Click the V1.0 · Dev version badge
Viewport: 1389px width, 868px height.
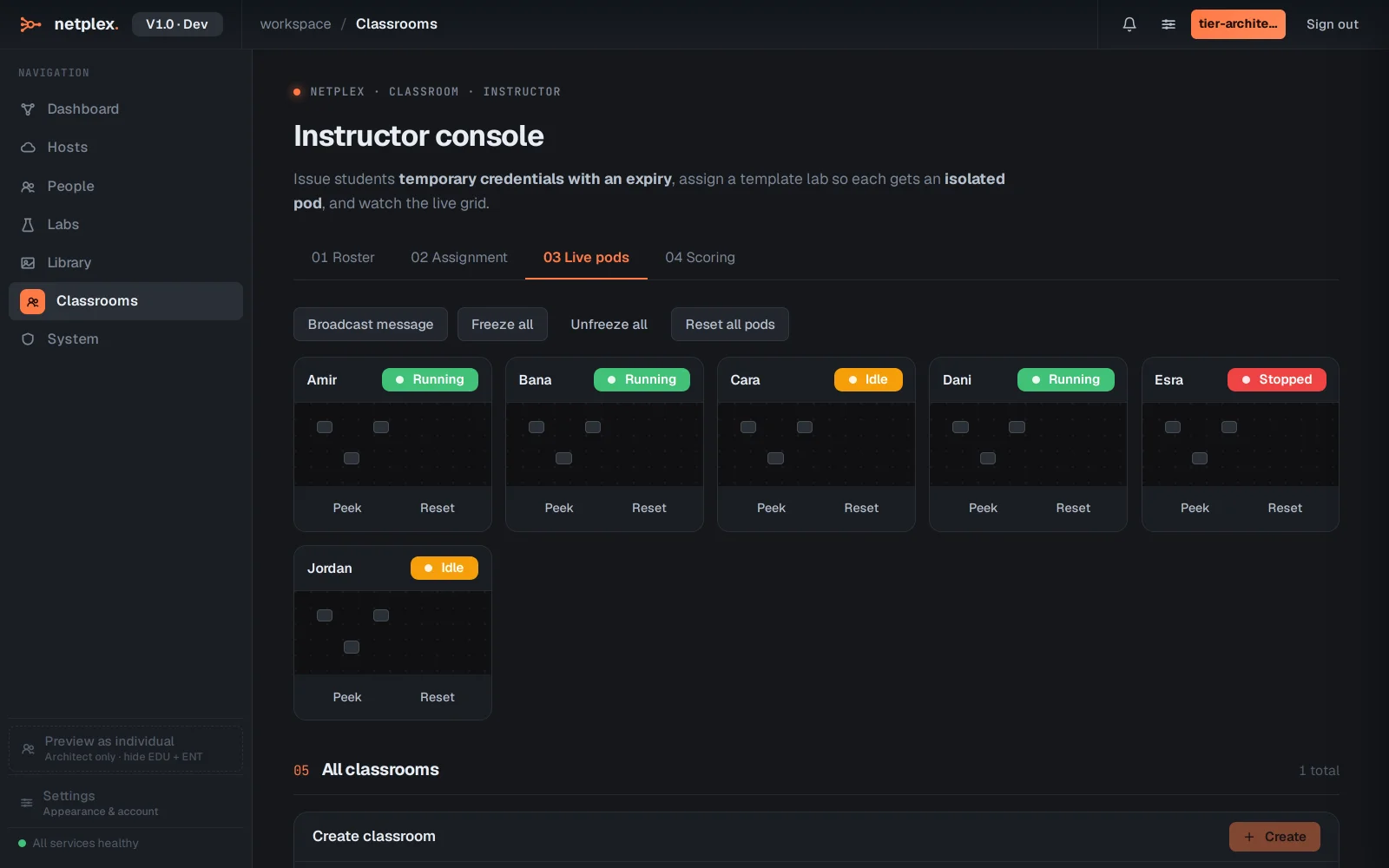click(177, 24)
